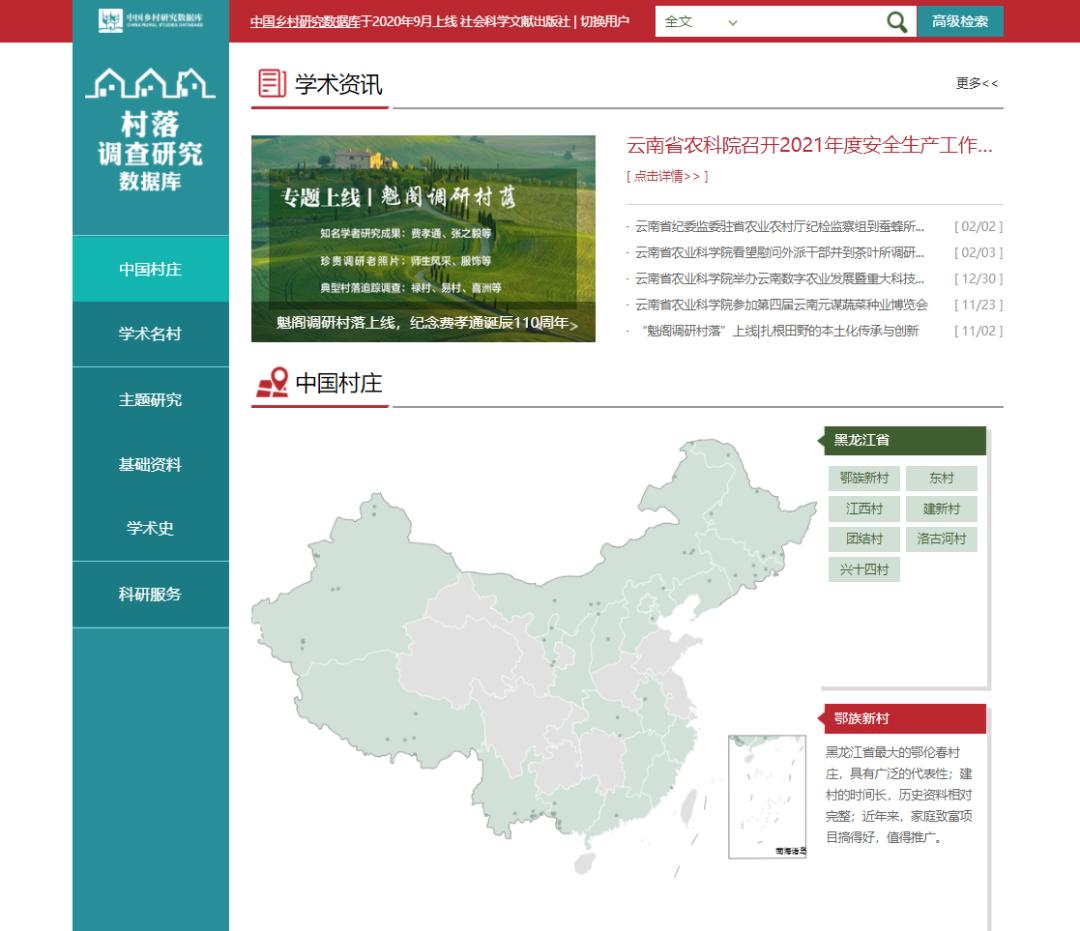Click 切换用户 to switch user
Viewport: 1080px width, 931px height.
pos(604,21)
